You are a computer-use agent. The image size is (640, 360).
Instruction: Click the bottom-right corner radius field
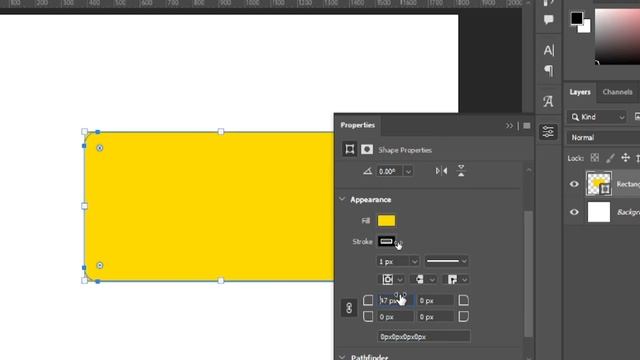(435, 317)
